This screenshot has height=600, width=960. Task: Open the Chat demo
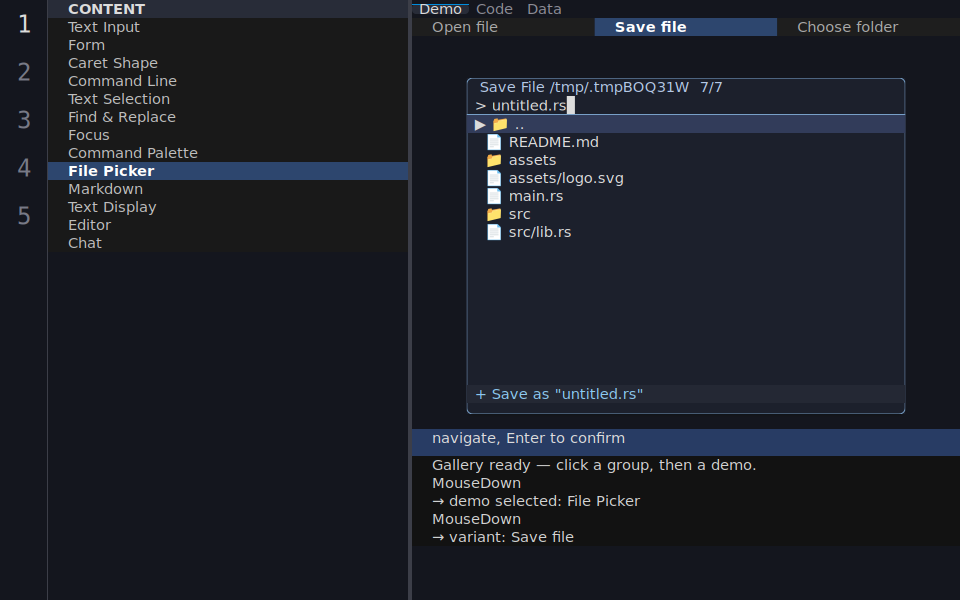[228, 243]
